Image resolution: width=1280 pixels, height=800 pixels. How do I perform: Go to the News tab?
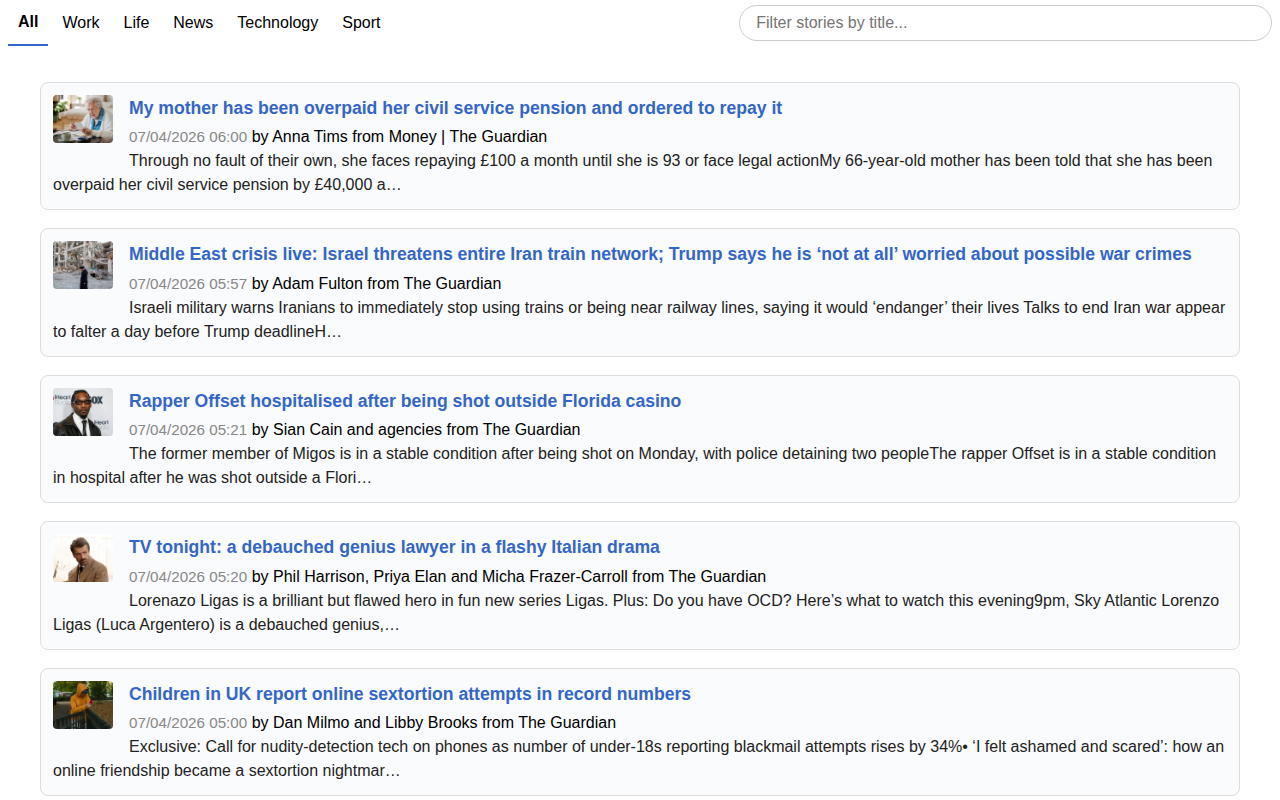193,22
